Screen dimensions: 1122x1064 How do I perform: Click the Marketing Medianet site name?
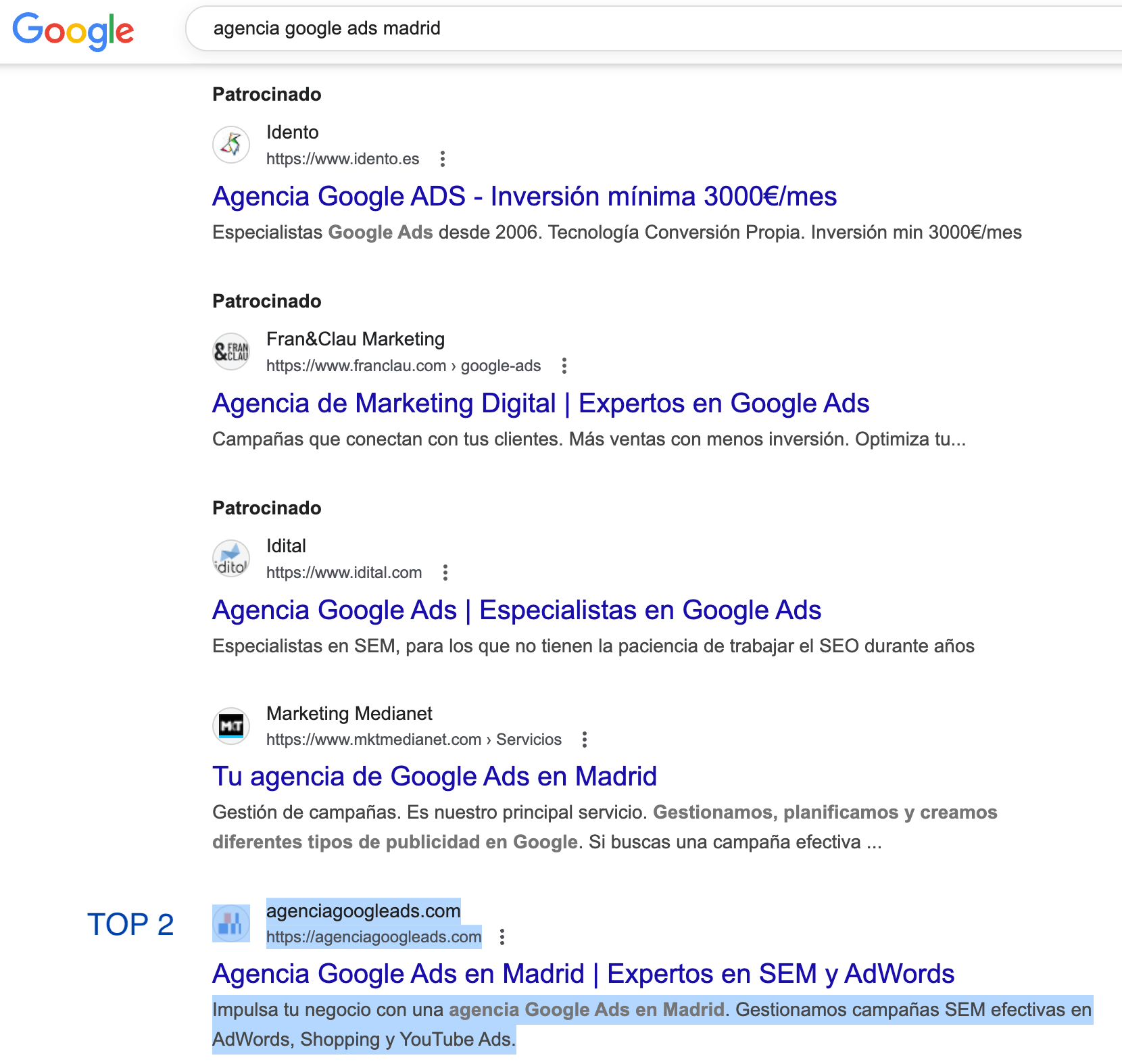click(349, 713)
